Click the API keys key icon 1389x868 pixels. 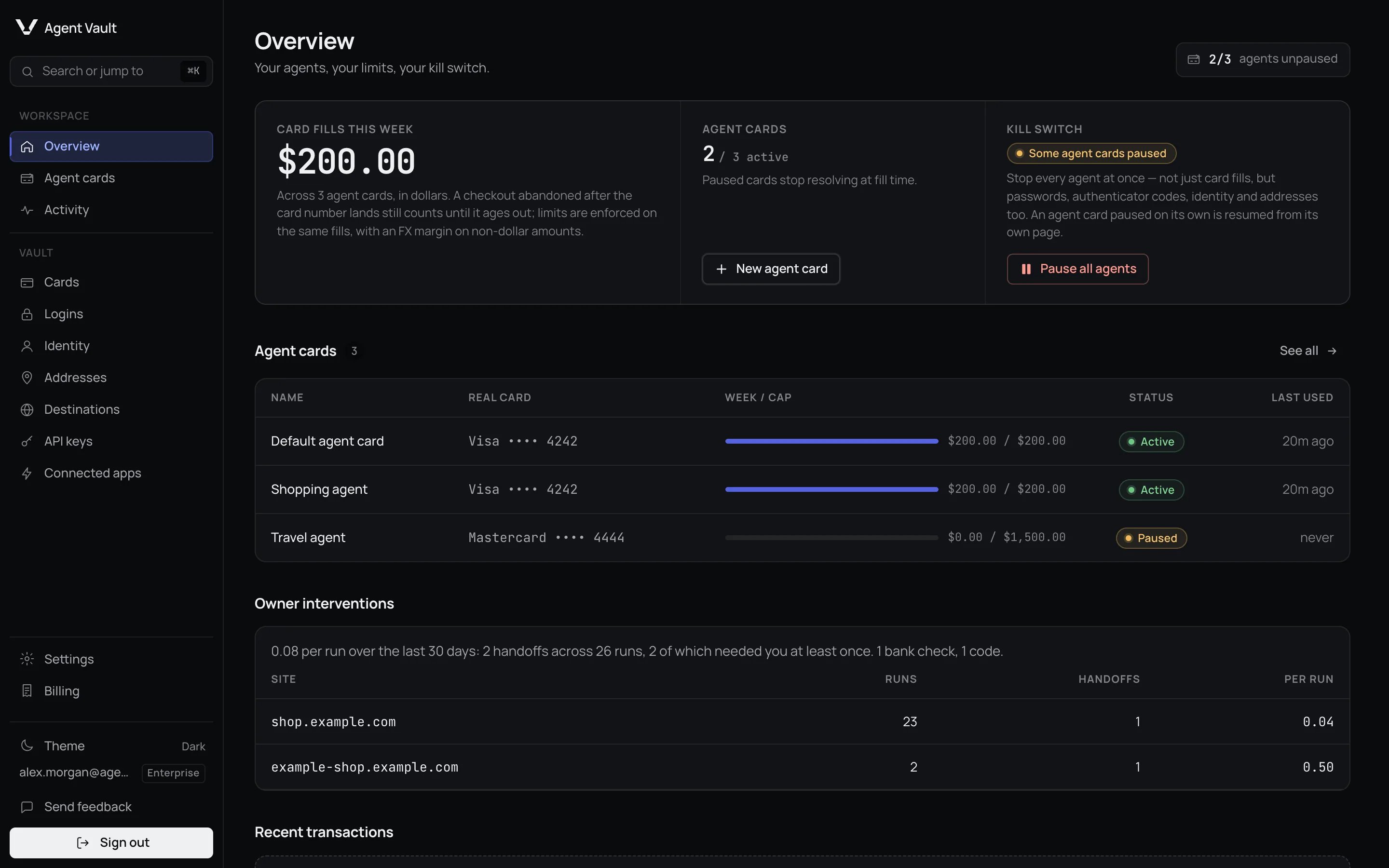(27, 441)
